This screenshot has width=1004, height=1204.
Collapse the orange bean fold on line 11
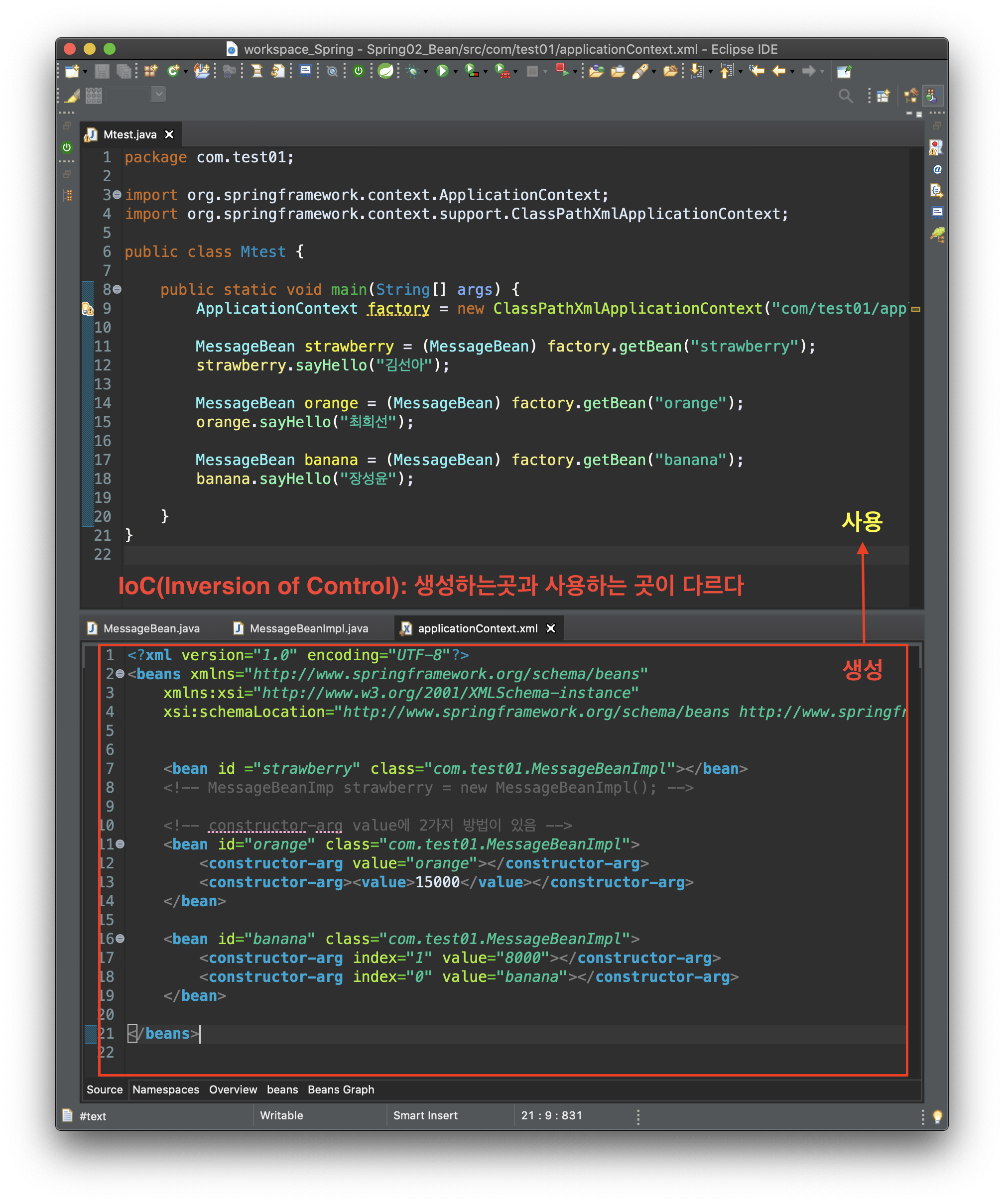coord(120,844)
